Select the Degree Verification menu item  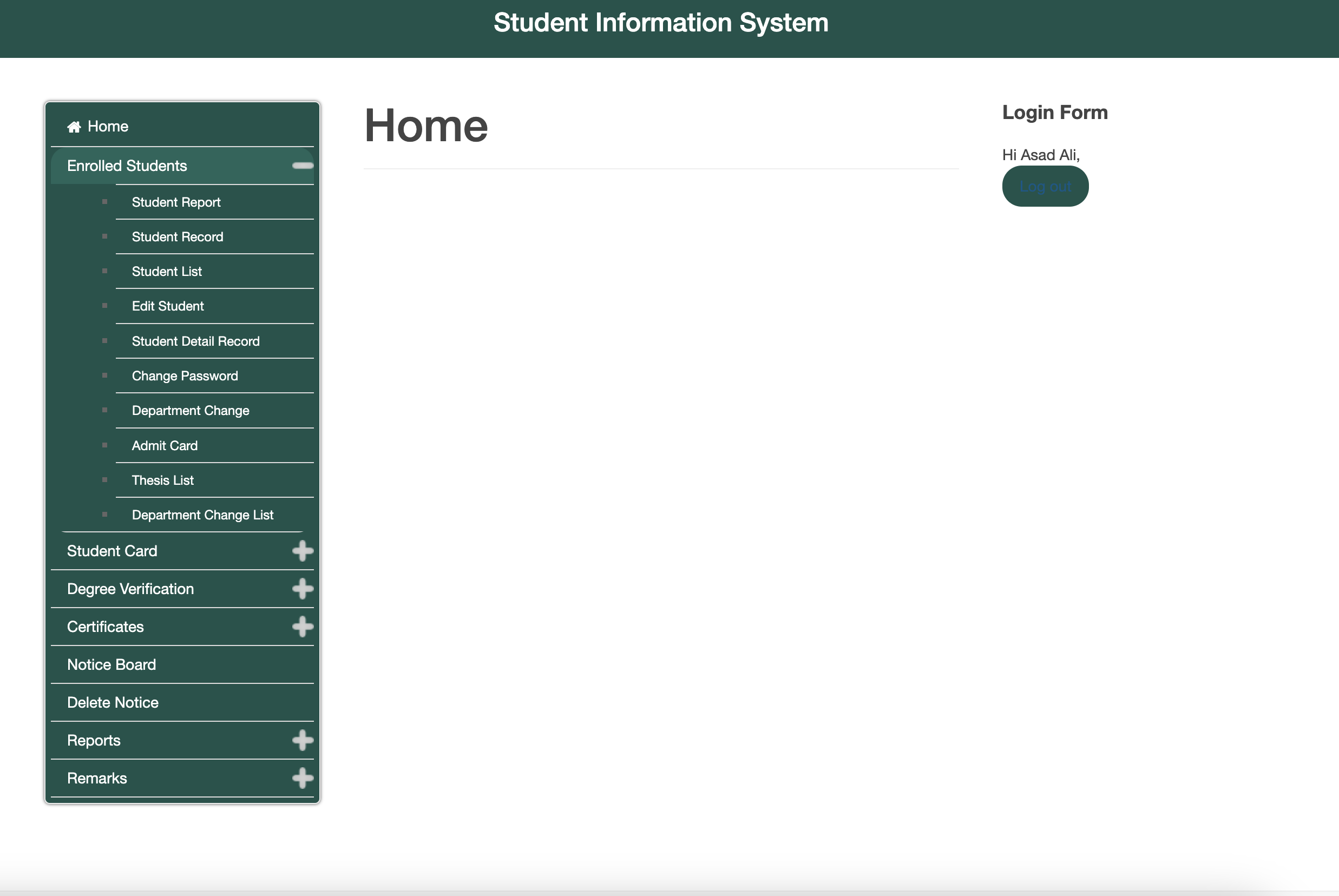click(x=182, y=589)
